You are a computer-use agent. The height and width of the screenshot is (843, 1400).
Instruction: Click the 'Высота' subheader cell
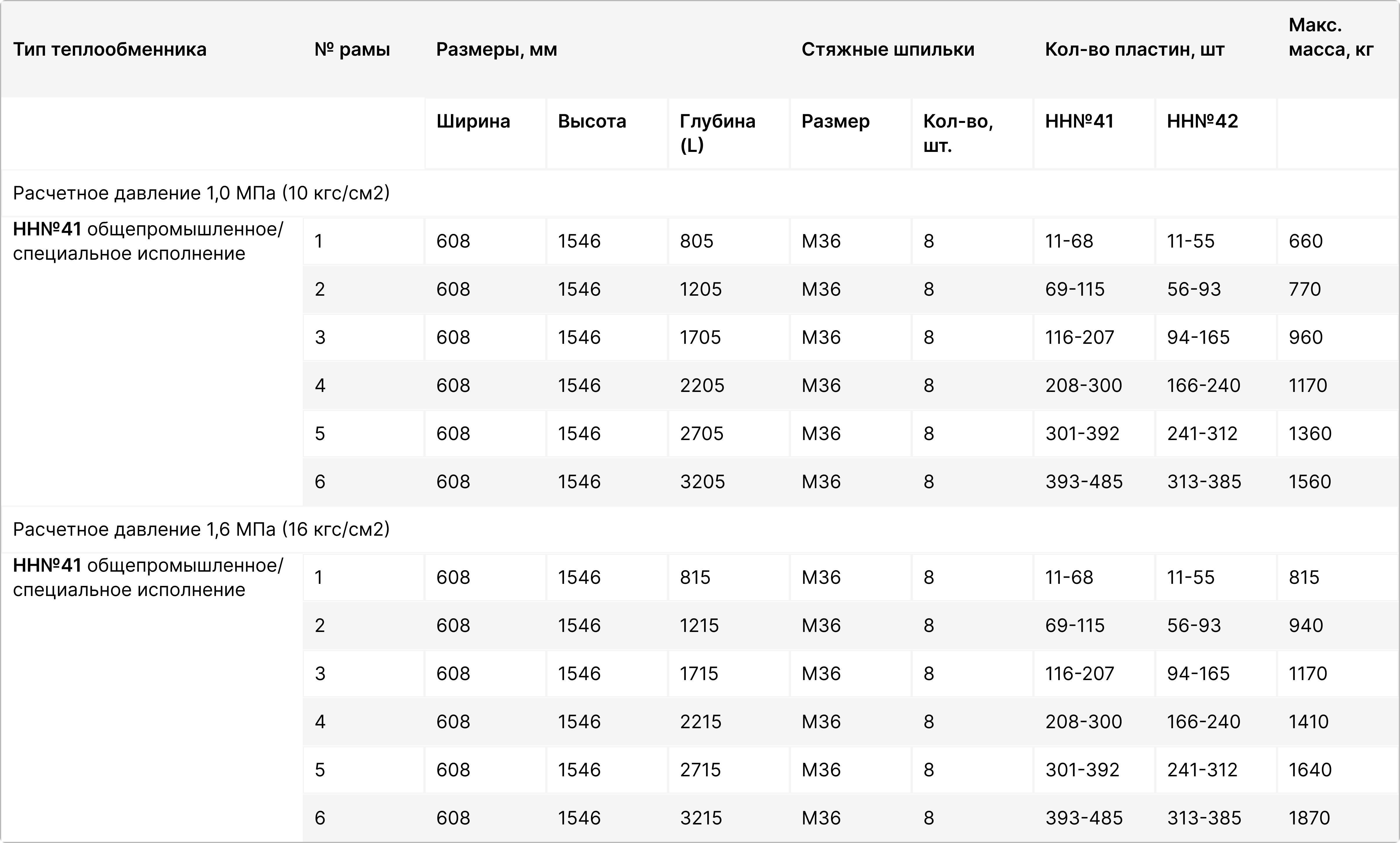pyautogui.click(x=592, y=121)
